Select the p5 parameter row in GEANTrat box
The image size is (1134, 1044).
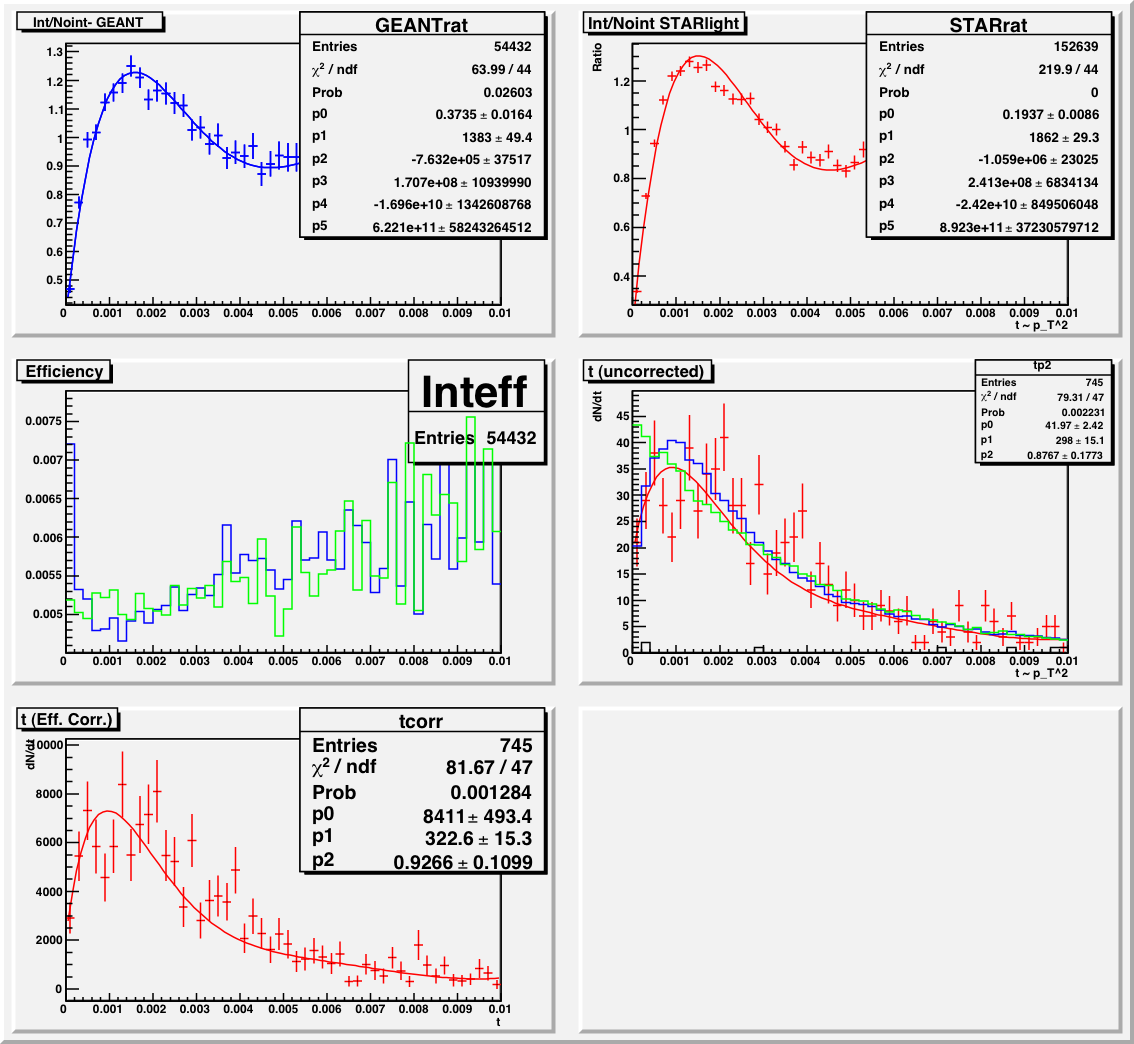click(422, 227)
